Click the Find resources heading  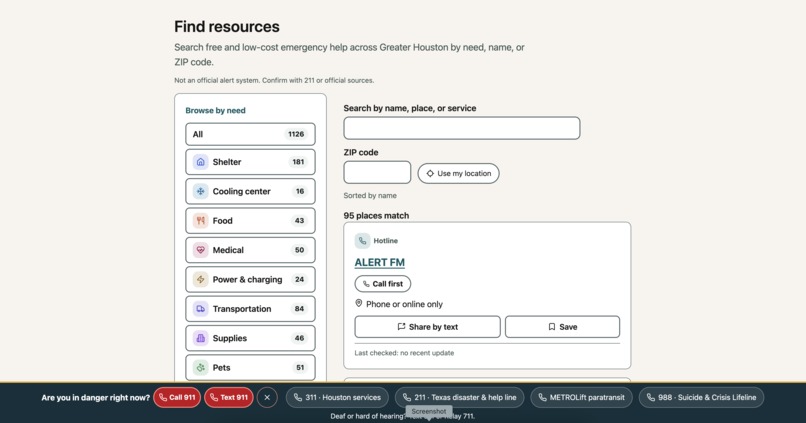[x=227, y=27]
